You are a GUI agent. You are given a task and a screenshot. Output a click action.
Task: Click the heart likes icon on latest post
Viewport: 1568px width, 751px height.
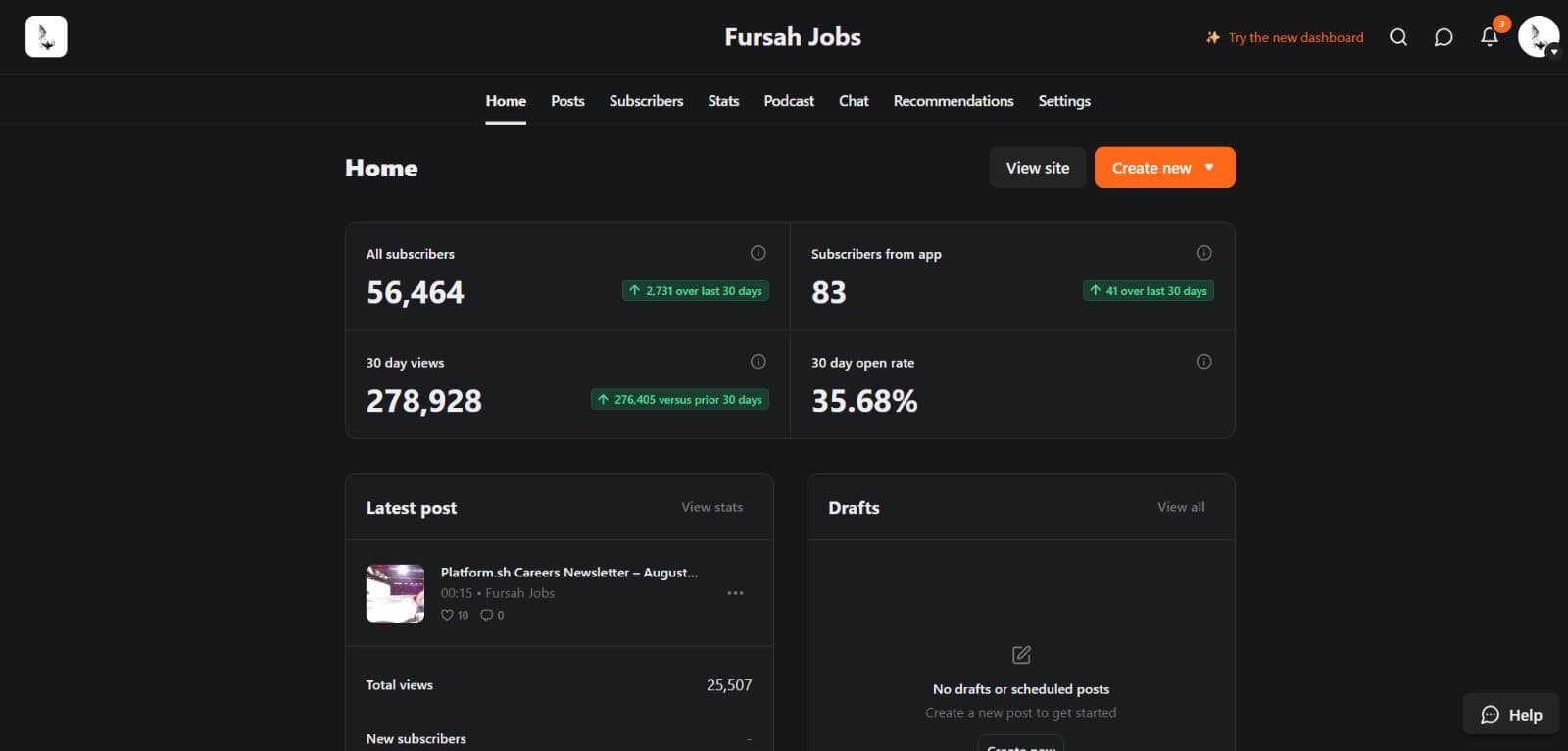447,615
